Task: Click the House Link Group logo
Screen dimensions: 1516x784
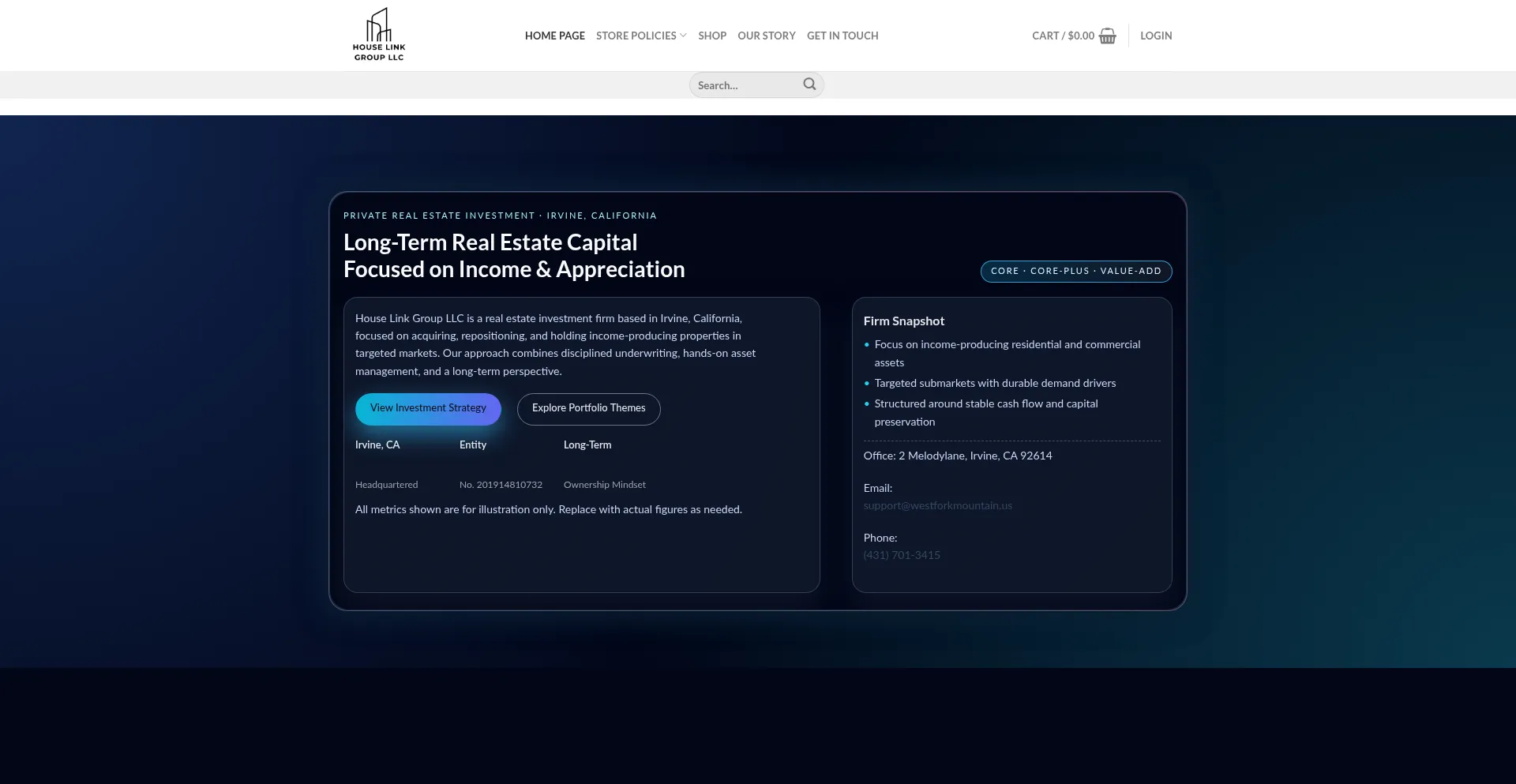Action: click(379, 35)
